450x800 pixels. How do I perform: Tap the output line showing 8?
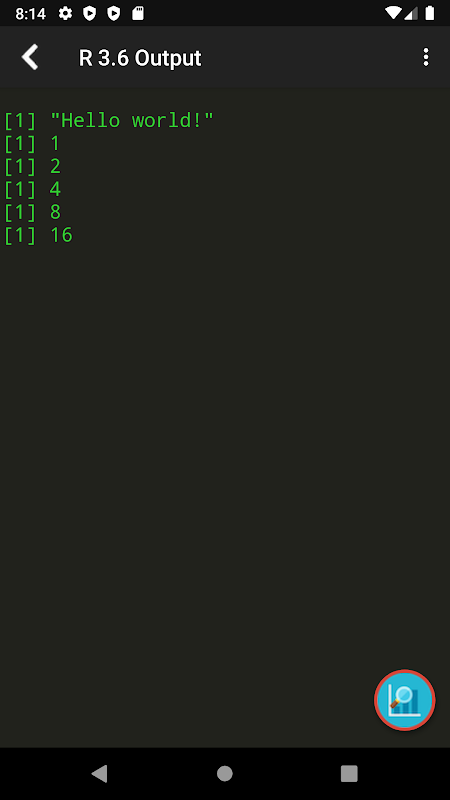point(33,212)
